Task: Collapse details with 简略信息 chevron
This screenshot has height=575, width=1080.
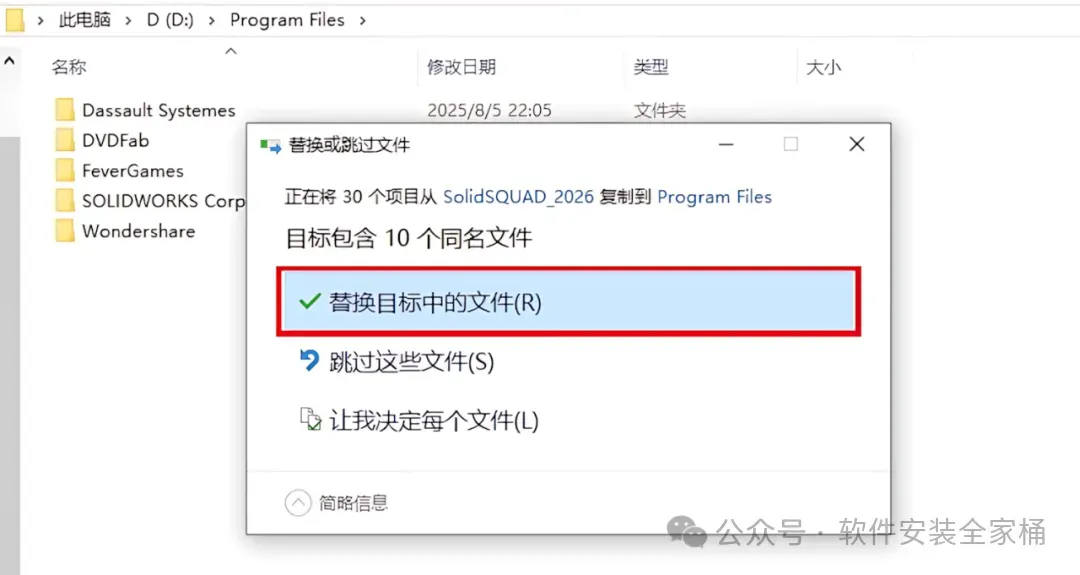Action: [298, 503]
